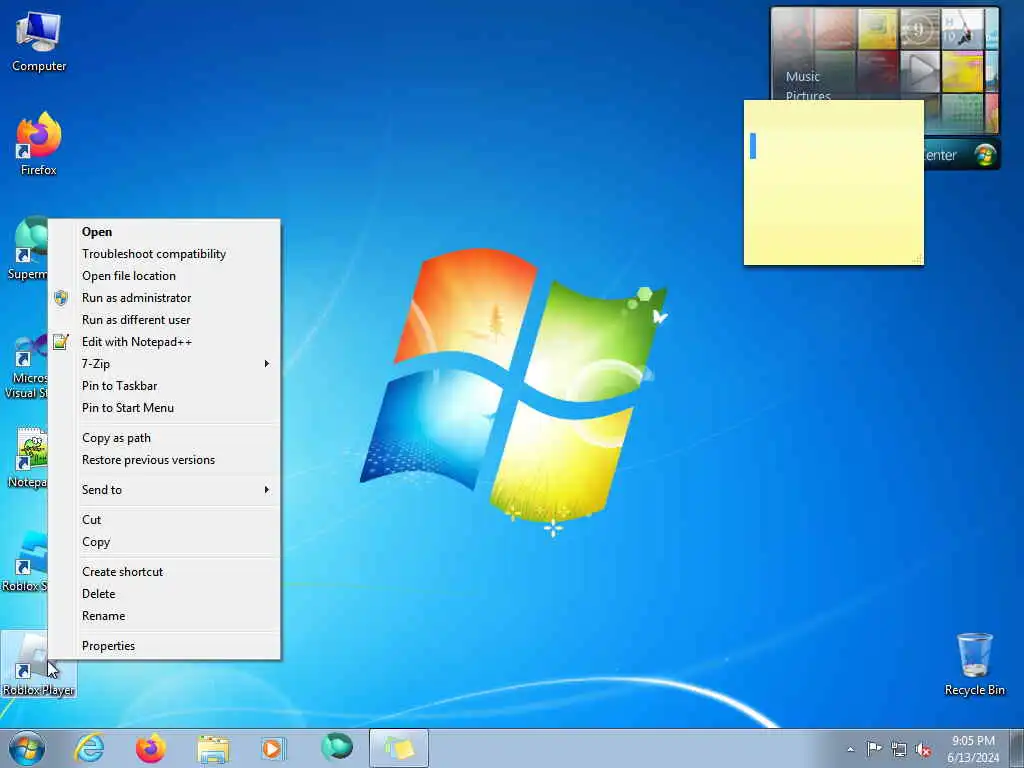Image resolution: width=1024 pixels, height=768 pixels.
Task: Select the Supermium desktop shortcut
Action: click(x=26, y=248)
